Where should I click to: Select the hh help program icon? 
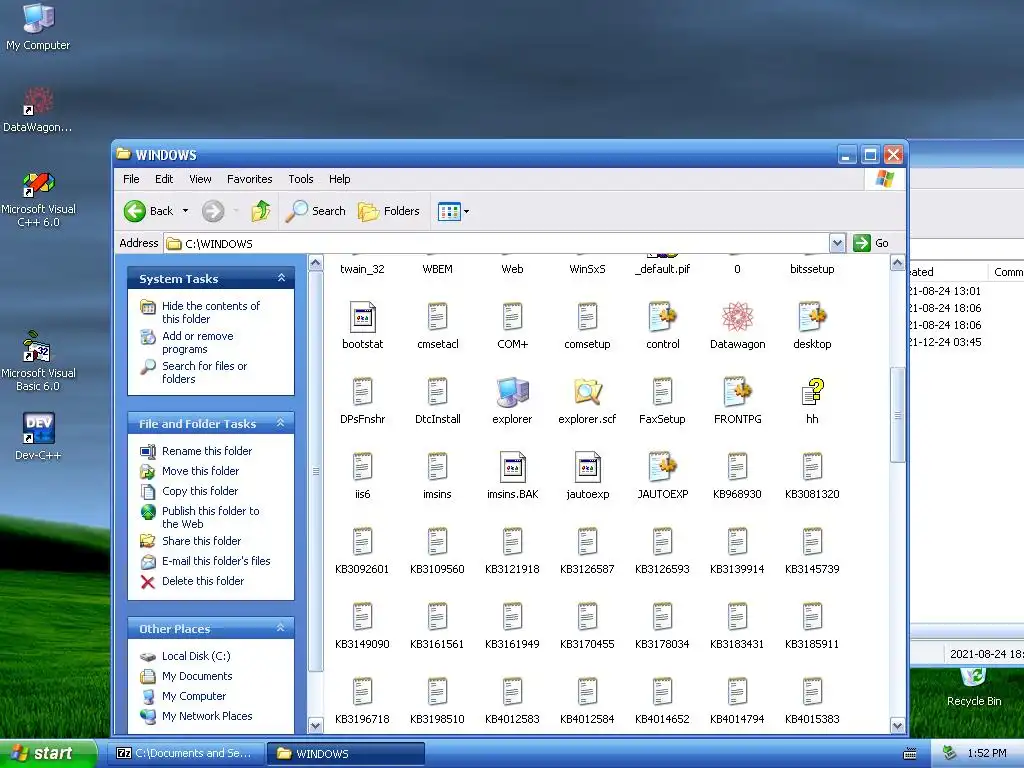coord(812,392)
